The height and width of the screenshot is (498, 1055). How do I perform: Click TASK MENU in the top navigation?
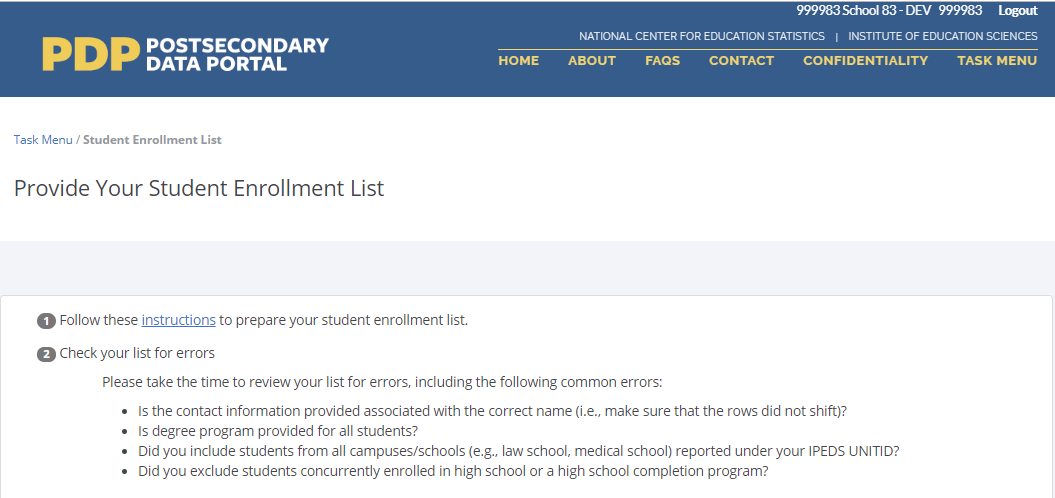click(x=996, y=61)
